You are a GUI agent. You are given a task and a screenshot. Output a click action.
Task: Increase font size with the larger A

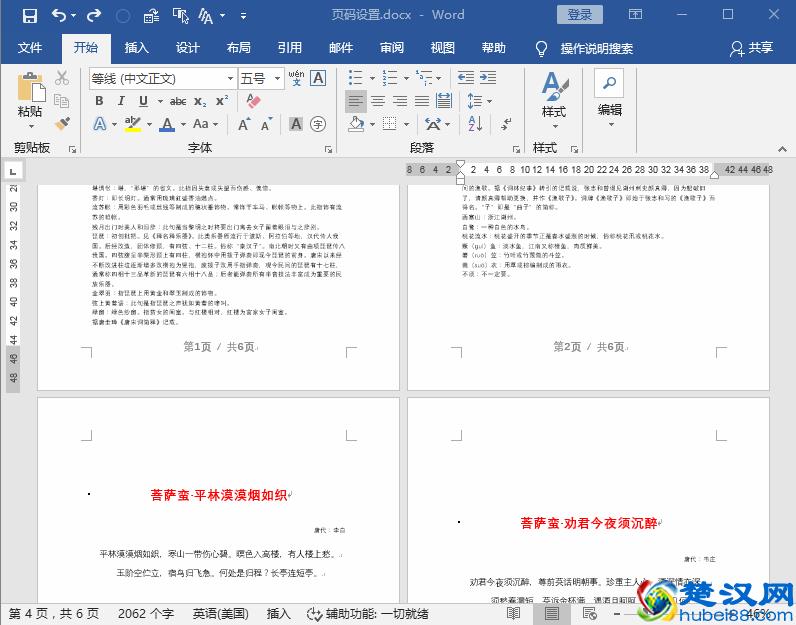(x=245, y=124)
